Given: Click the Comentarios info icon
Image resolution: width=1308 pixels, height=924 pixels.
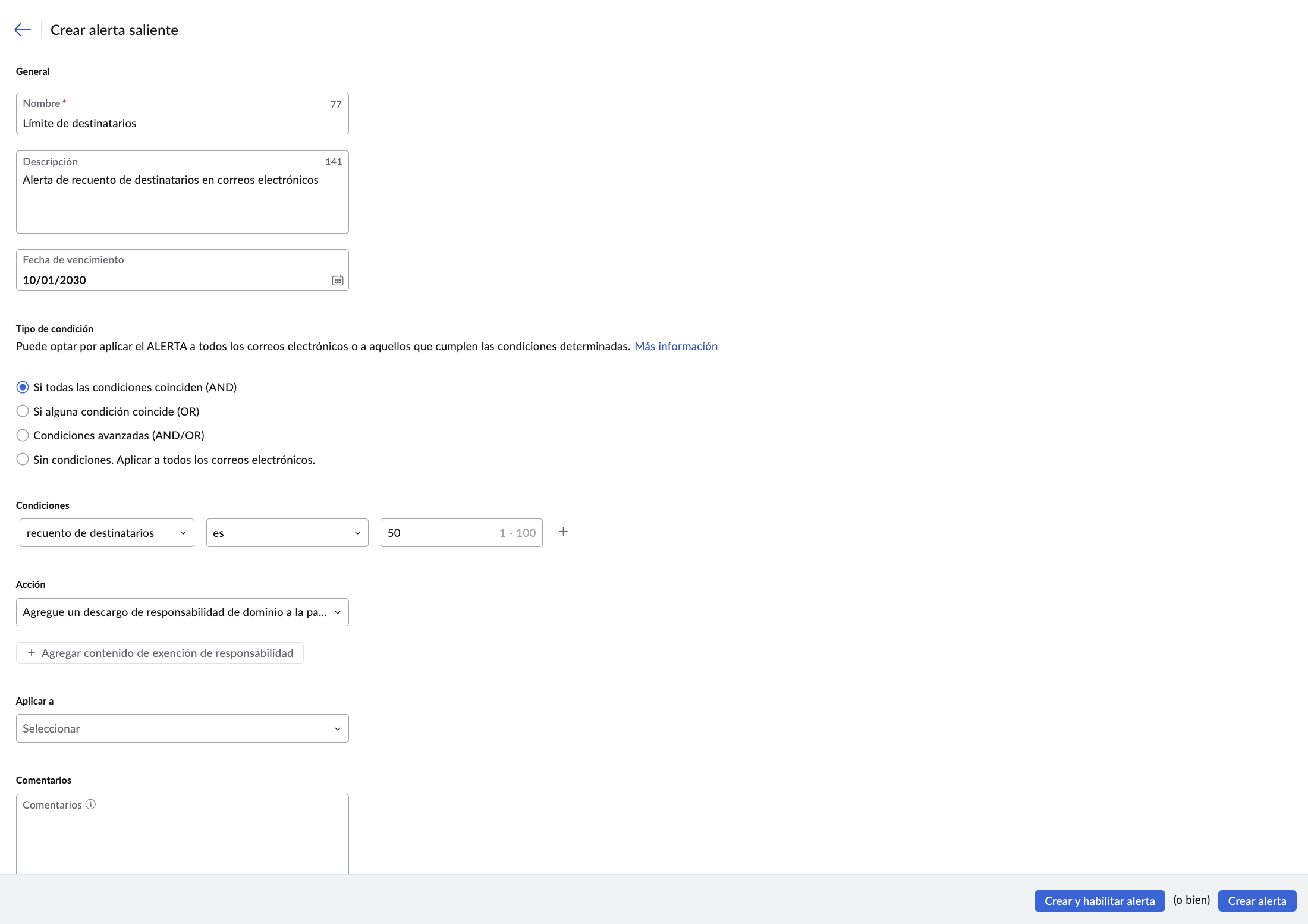Looking at the screenshot, I should click(90, 804).
